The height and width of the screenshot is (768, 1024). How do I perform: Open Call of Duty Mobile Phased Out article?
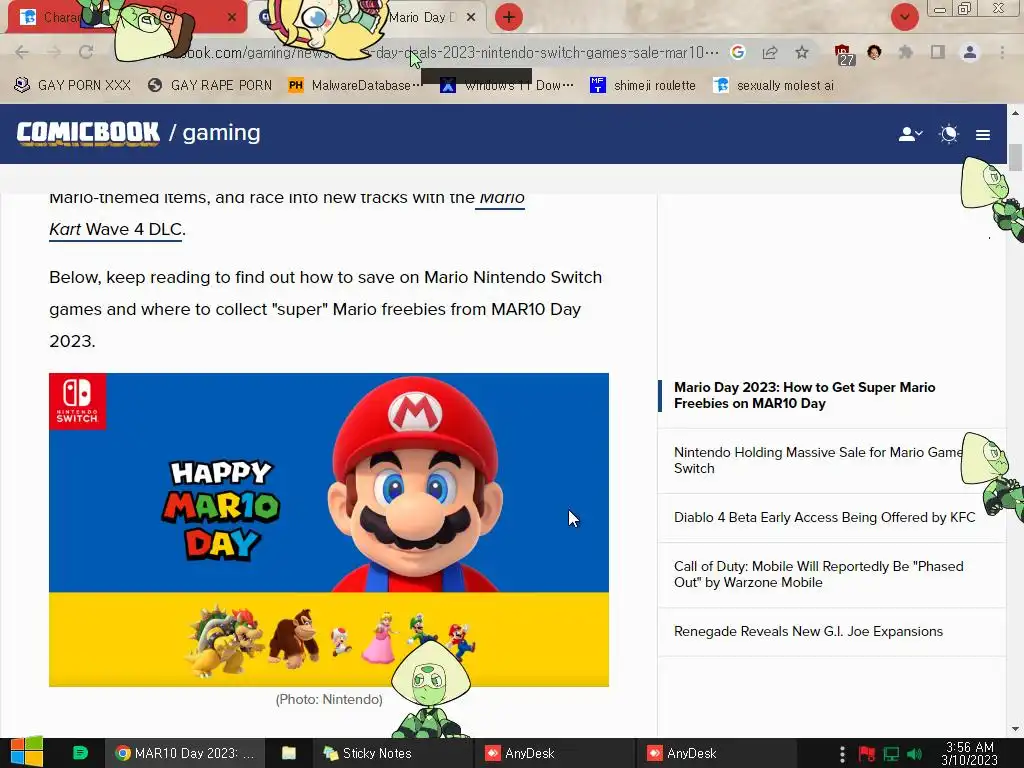pos(818,574)
